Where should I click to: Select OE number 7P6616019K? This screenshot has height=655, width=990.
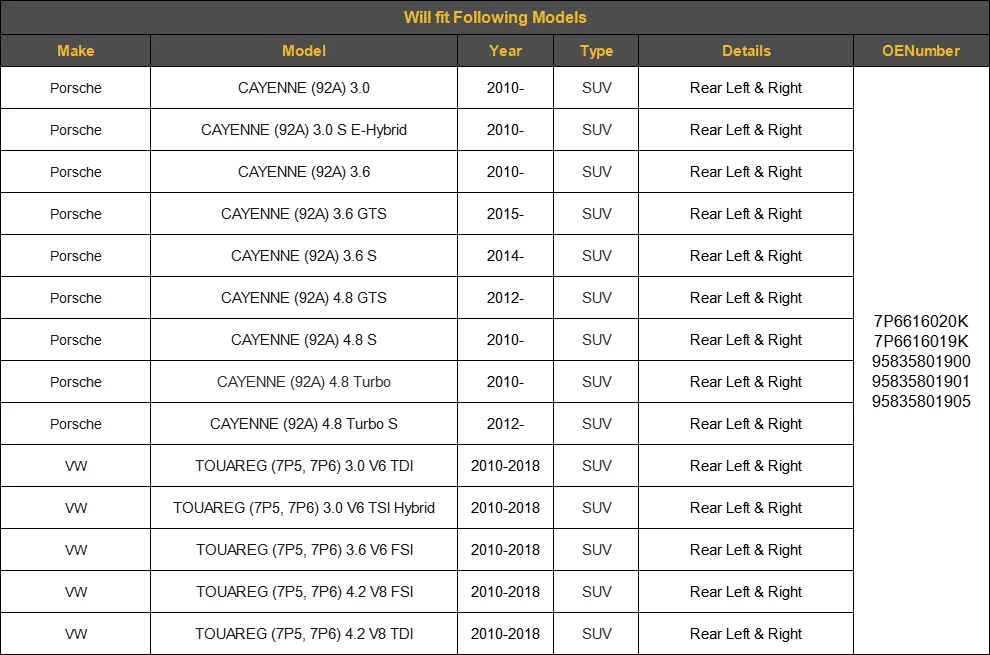tap(921, 341)
